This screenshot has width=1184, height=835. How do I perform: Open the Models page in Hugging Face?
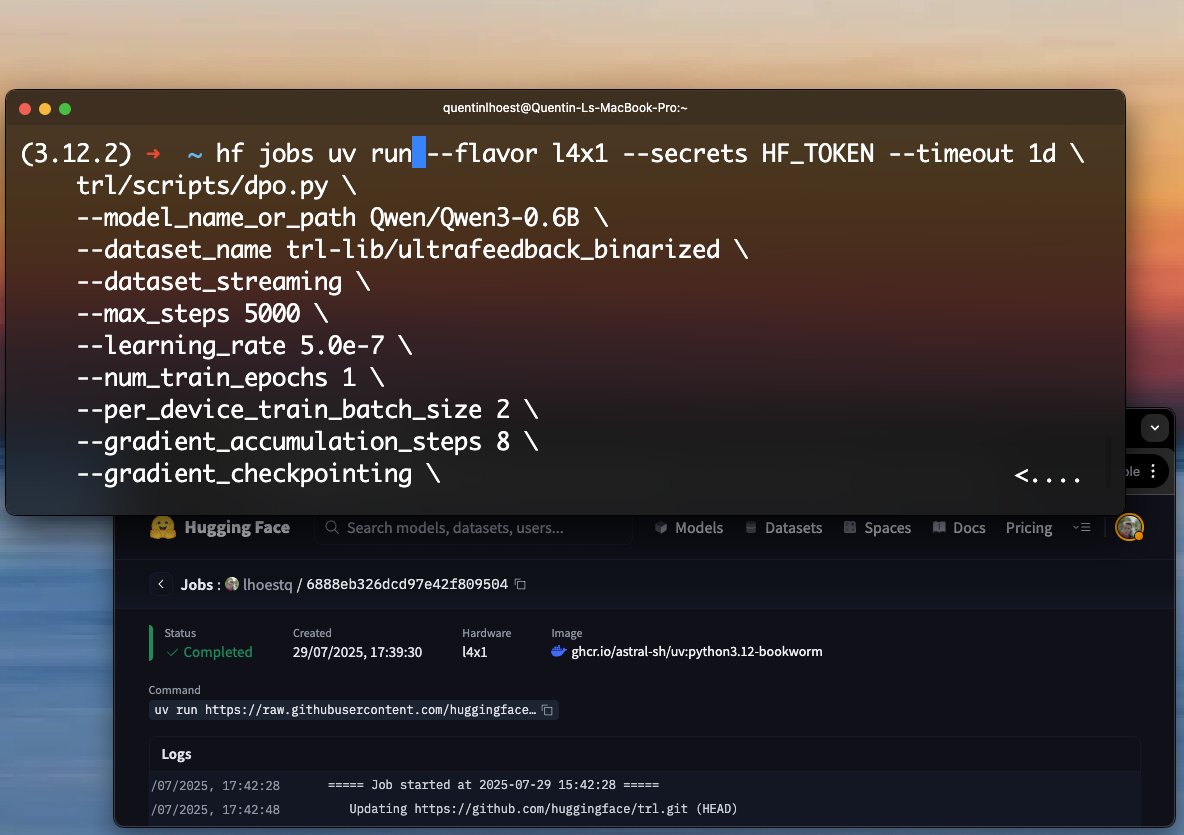[689, 528]
